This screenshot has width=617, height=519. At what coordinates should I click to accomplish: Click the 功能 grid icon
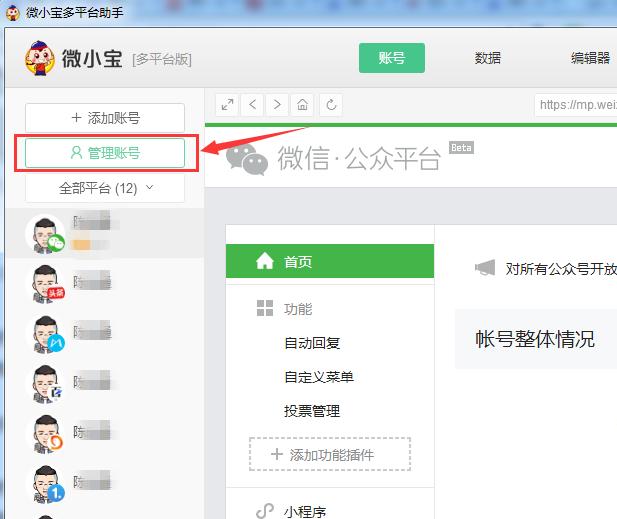tap(265, 308)
